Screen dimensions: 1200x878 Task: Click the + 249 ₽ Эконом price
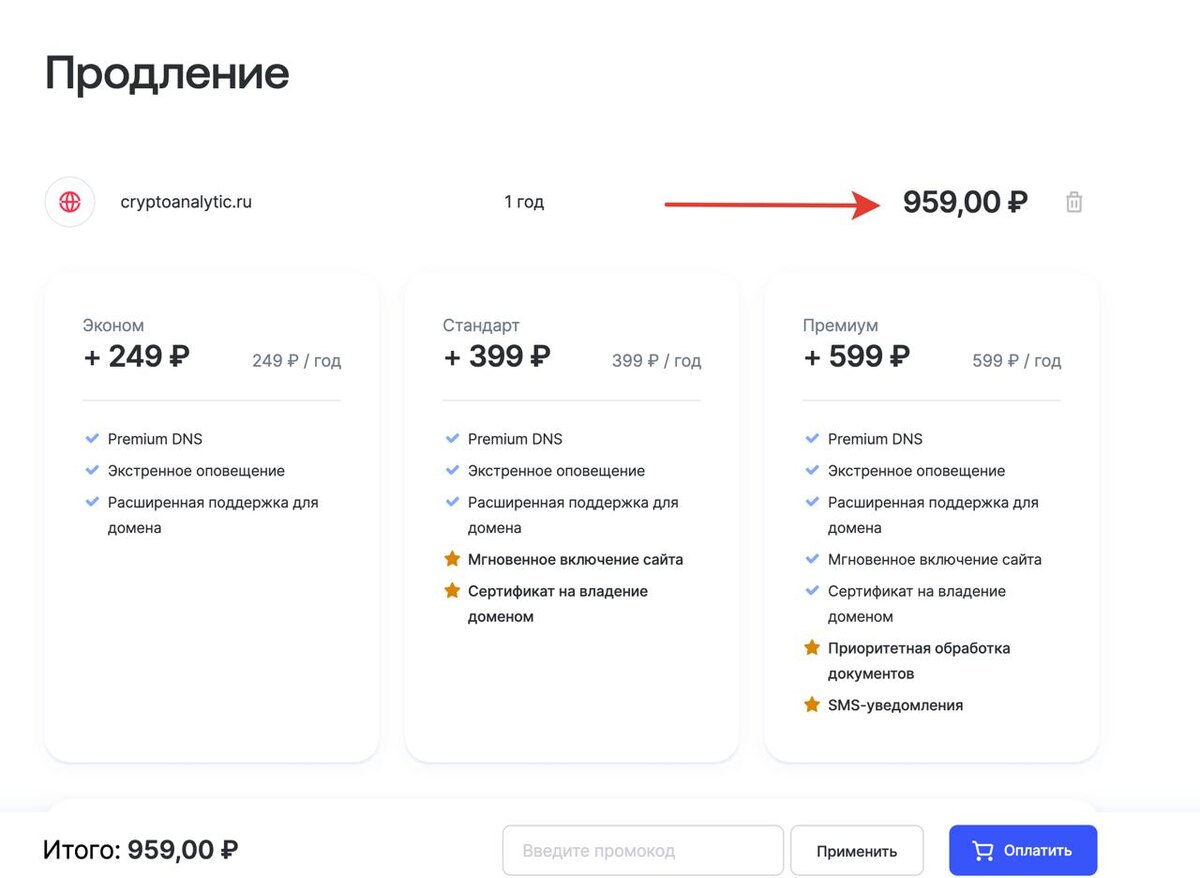(136, 356)
